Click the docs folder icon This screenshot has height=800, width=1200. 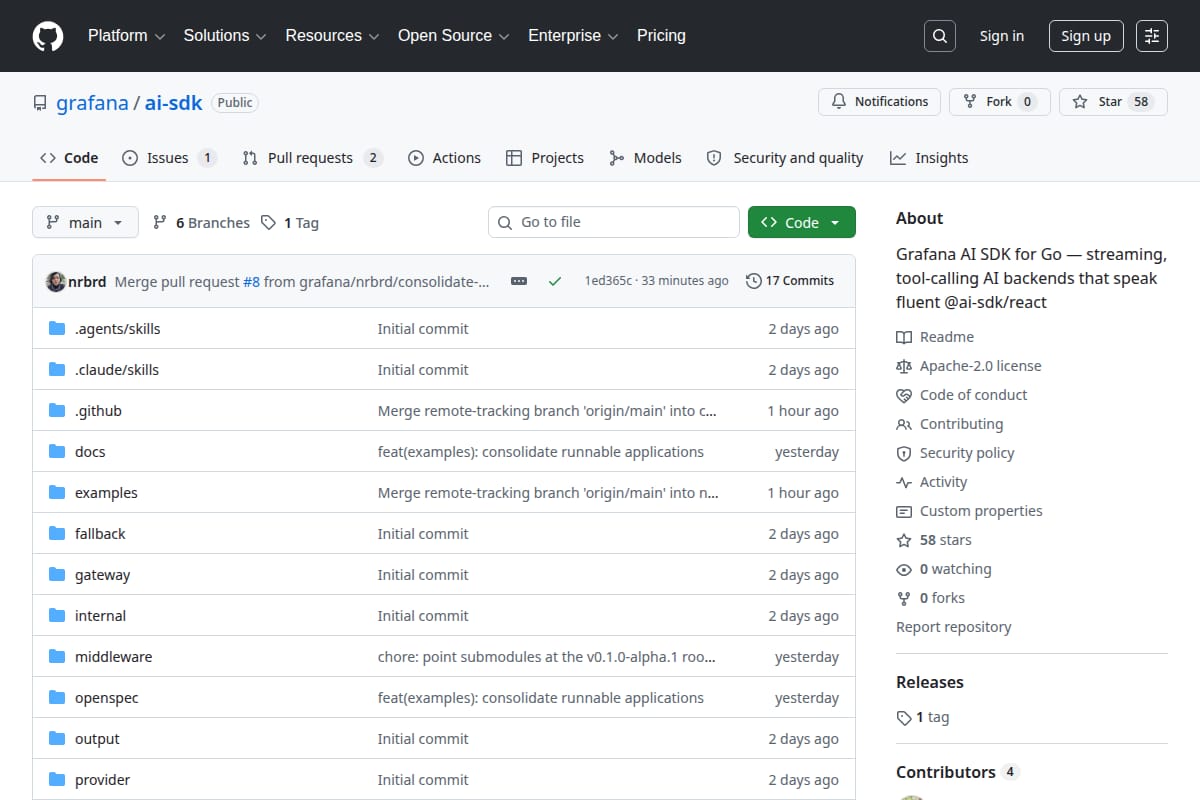click(57, 452)
